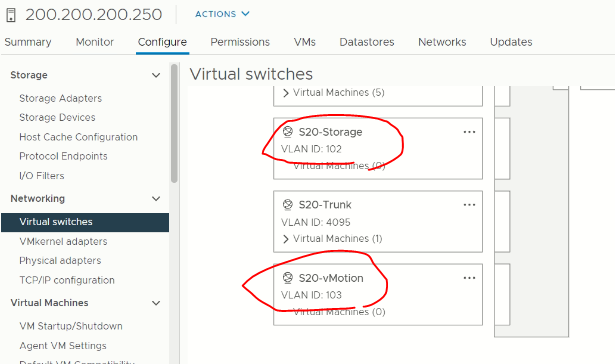
Task: Open VM Startup/Shutdown settings
Action: (x=71, y=326)
